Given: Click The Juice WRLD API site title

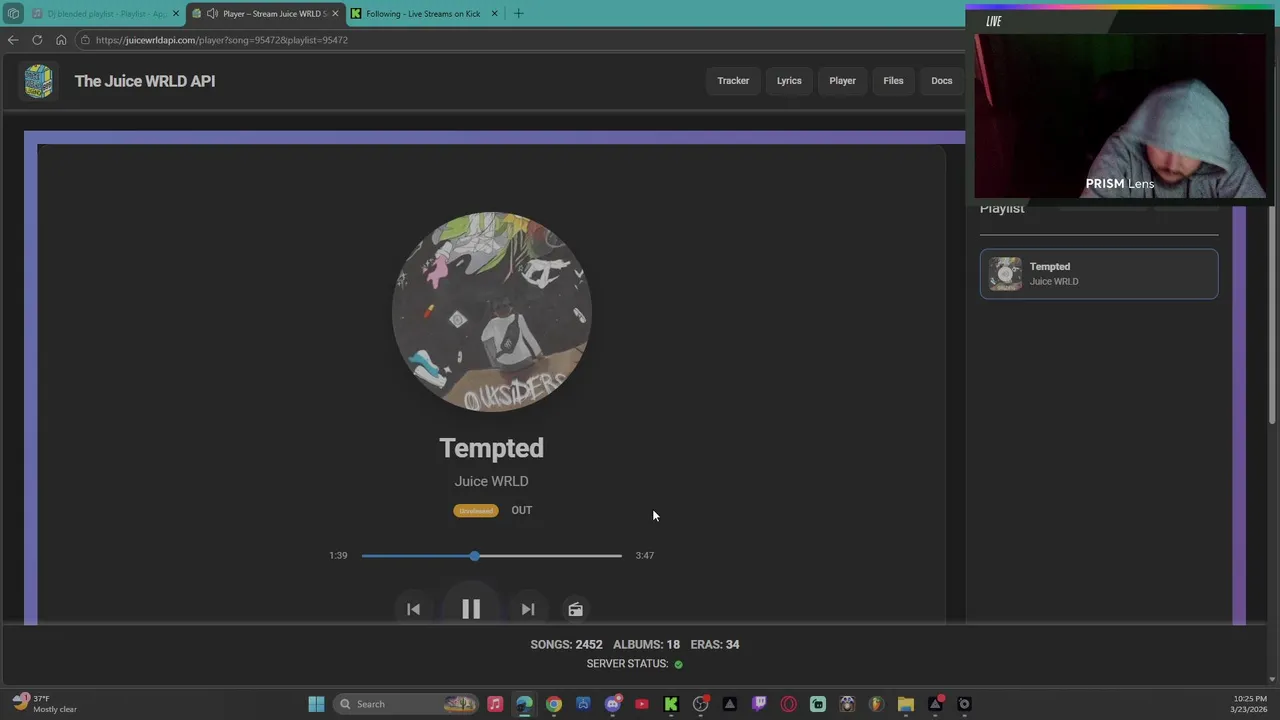Looking at the screenshot, I should (x=145, y=81).
